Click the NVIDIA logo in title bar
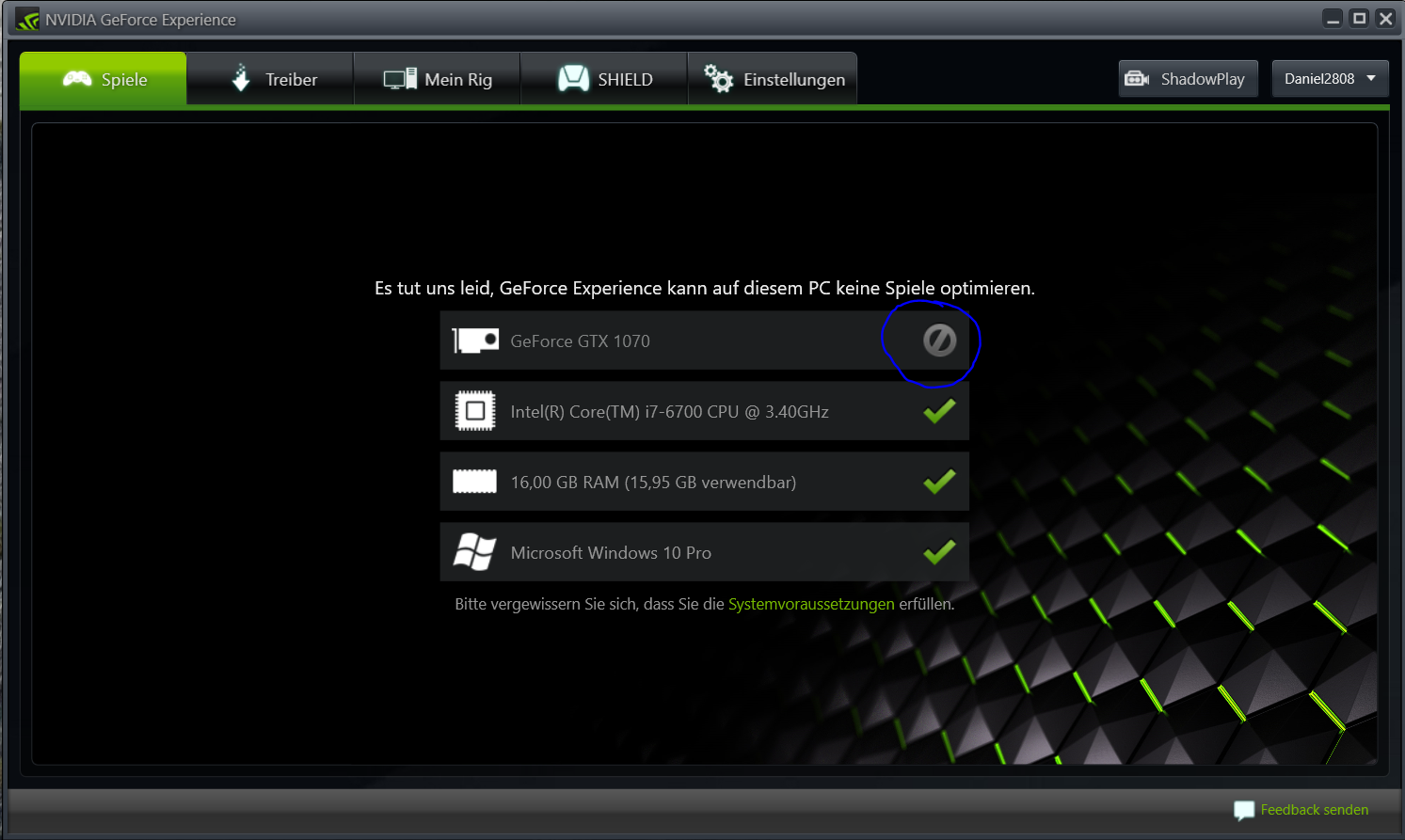This screenshot has height=840, width=1405. [27, 19]
